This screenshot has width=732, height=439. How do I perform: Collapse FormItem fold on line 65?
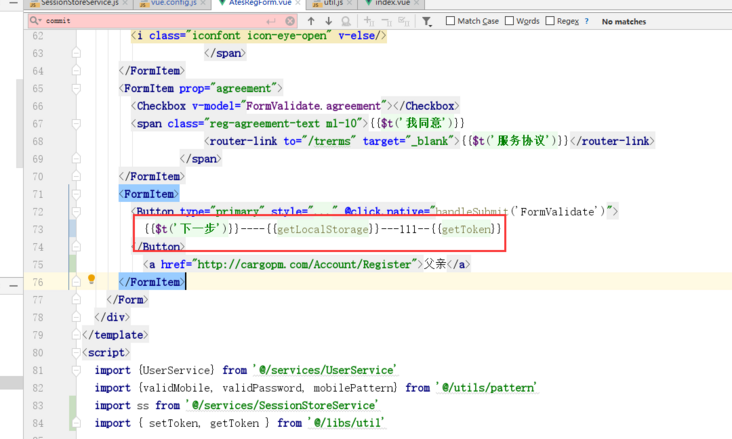(76, 88)
